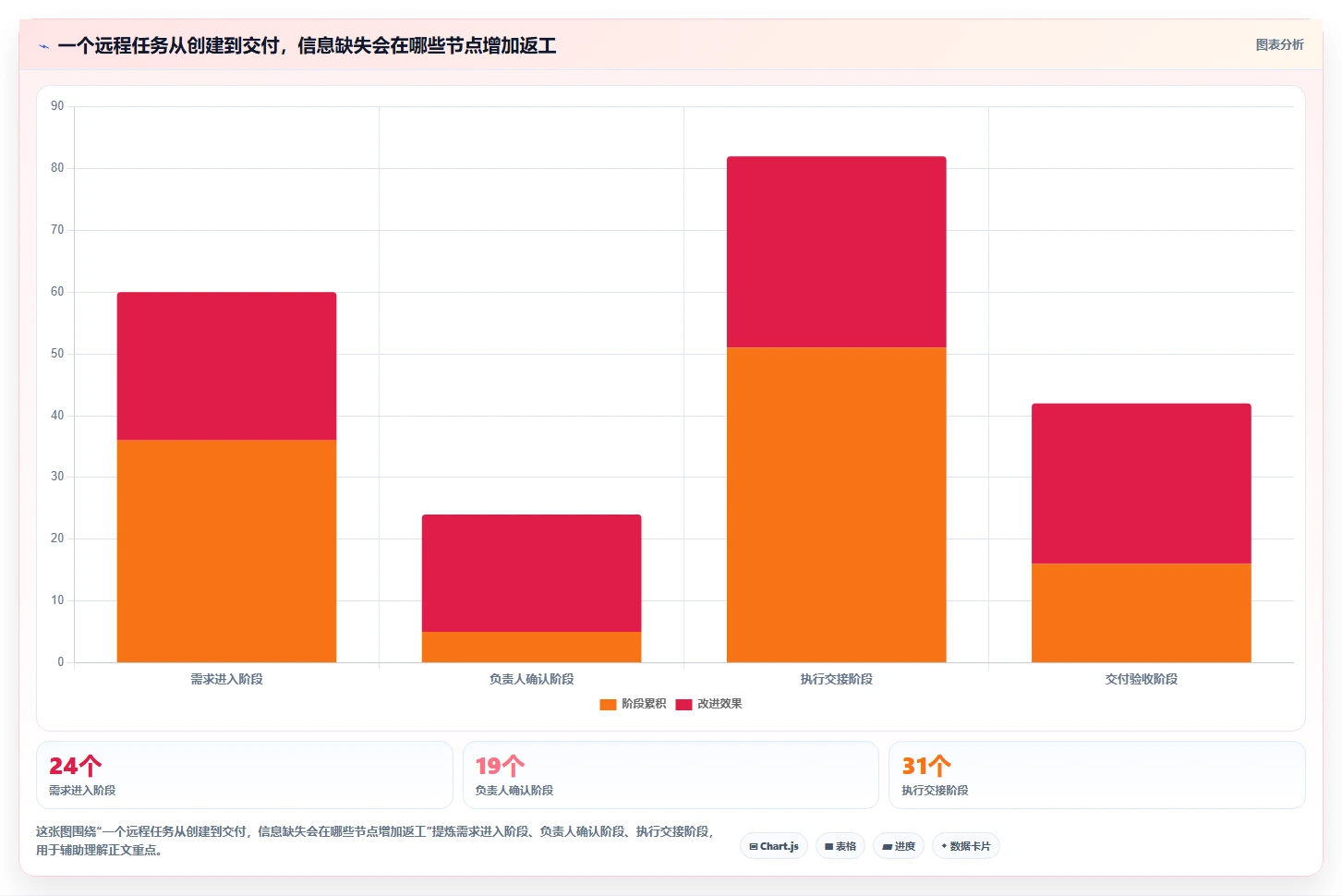Select the red bar segment for 执行交接阶段
This screenshot has width=1342, height=896.
point(836,251)
